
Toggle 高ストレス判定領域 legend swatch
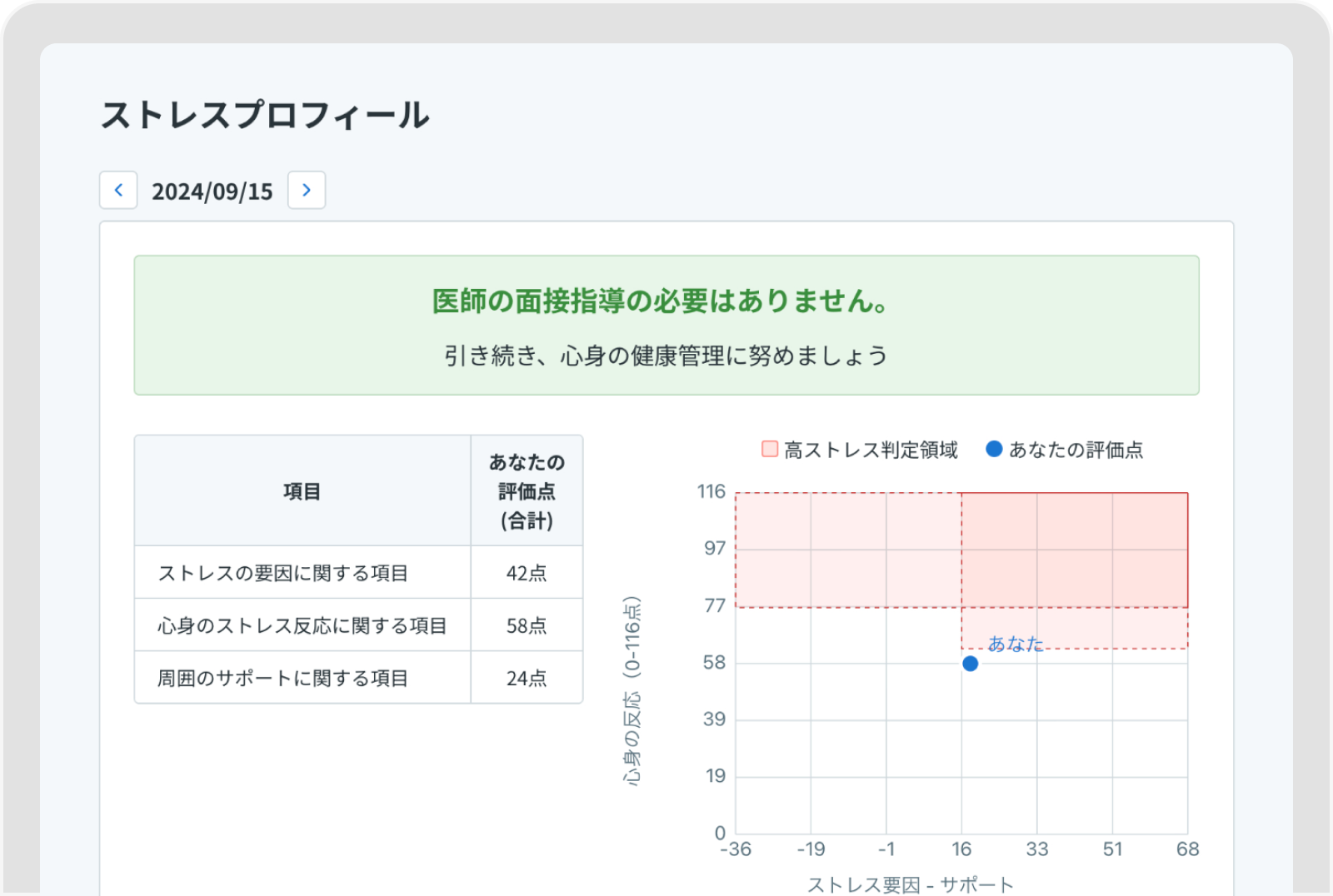click(770, 450)
